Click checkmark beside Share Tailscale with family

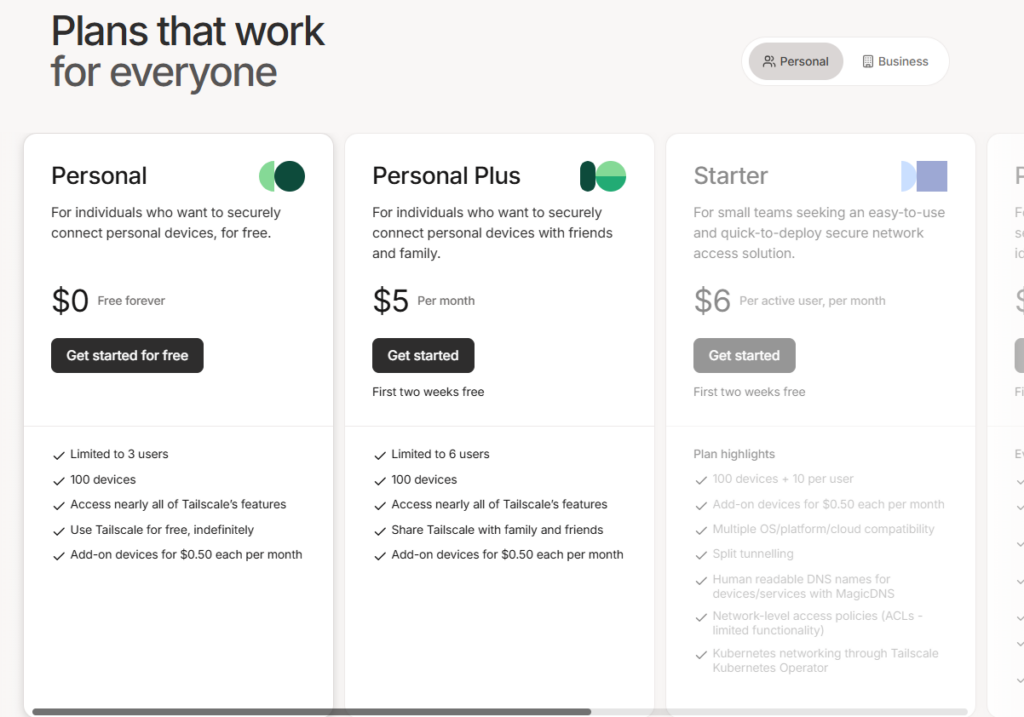tap(380, 531)
